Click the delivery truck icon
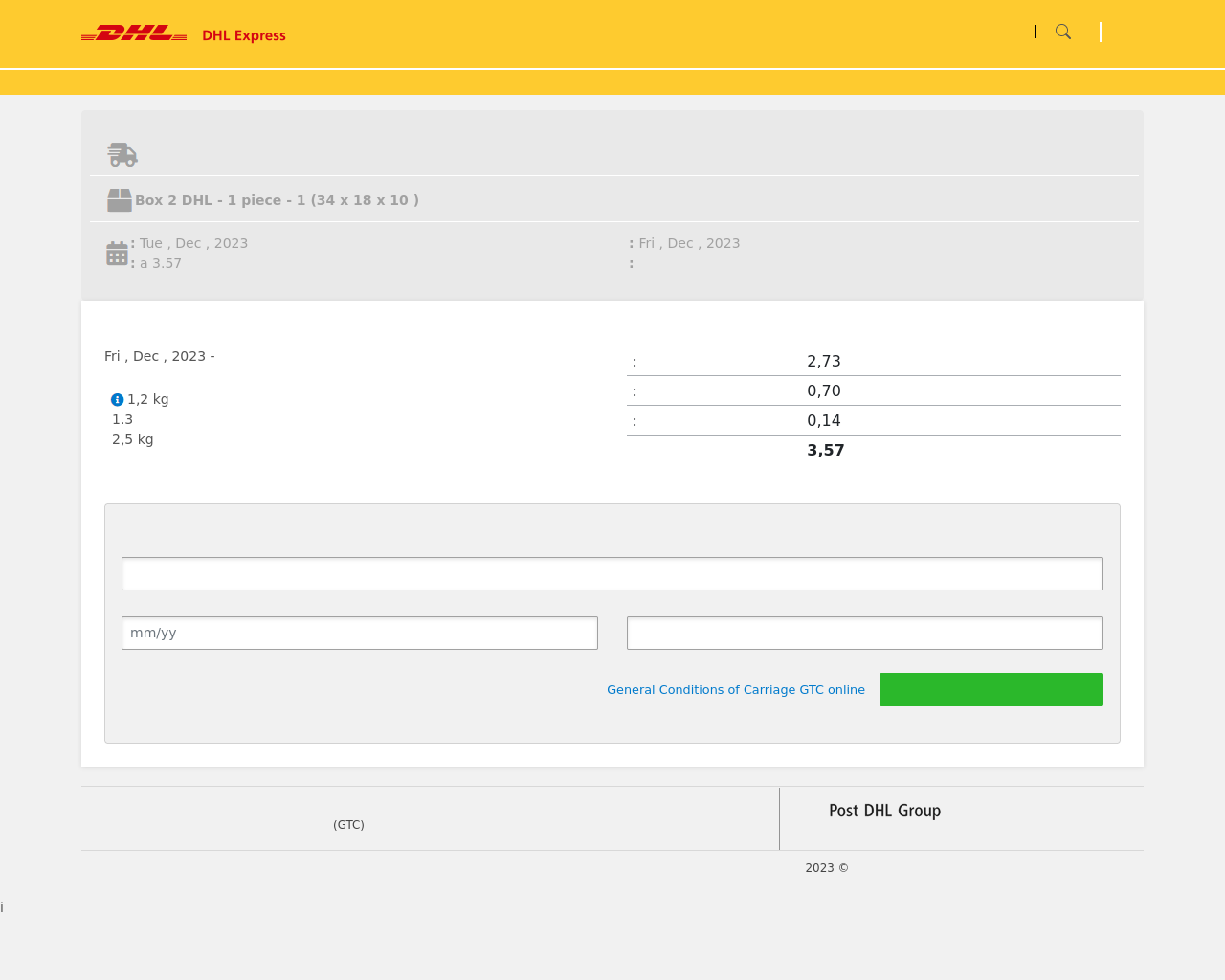This screenshot has height=980, width=1225. coord(122,154)
